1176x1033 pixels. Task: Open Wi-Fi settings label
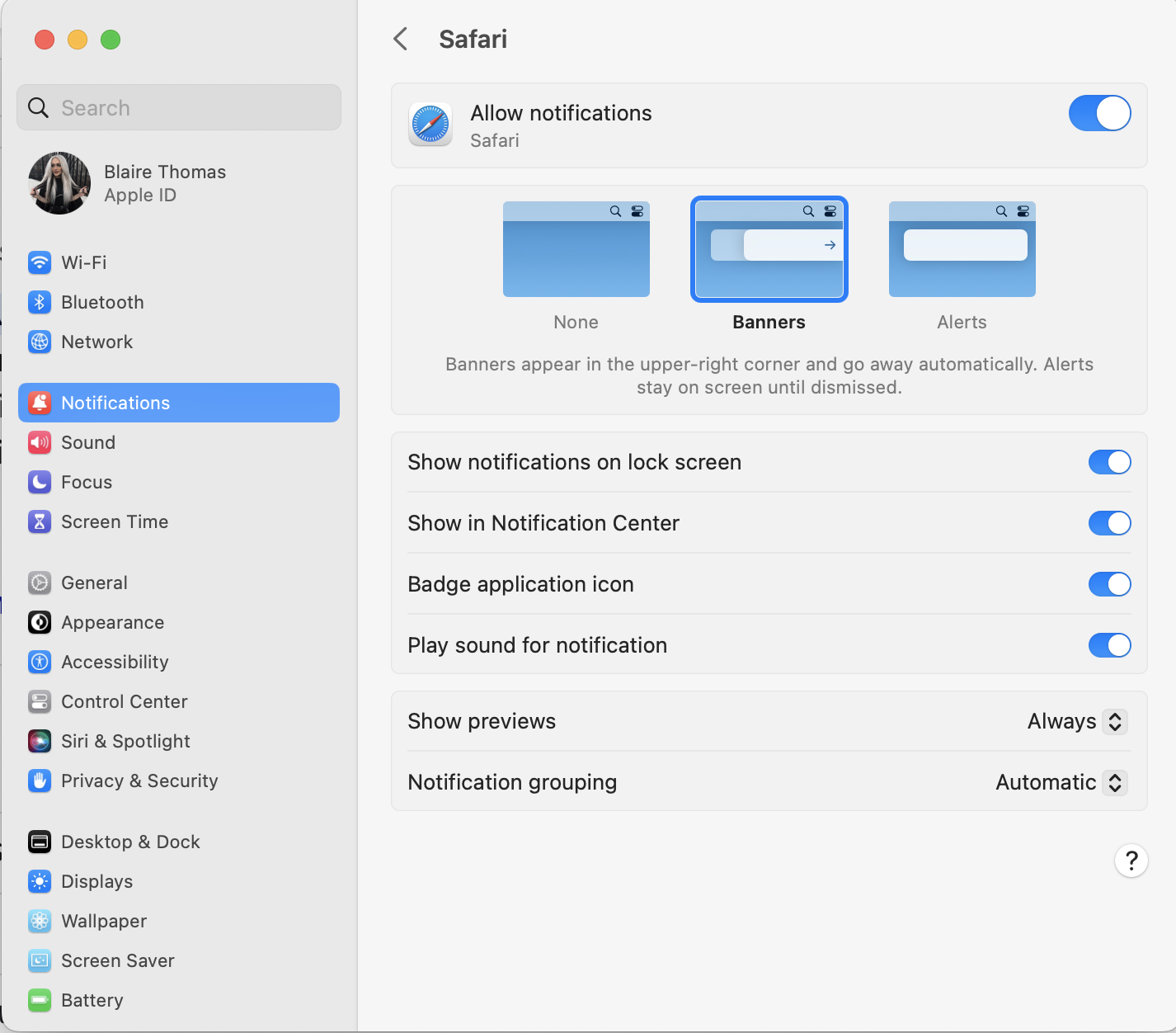point(84,262)
